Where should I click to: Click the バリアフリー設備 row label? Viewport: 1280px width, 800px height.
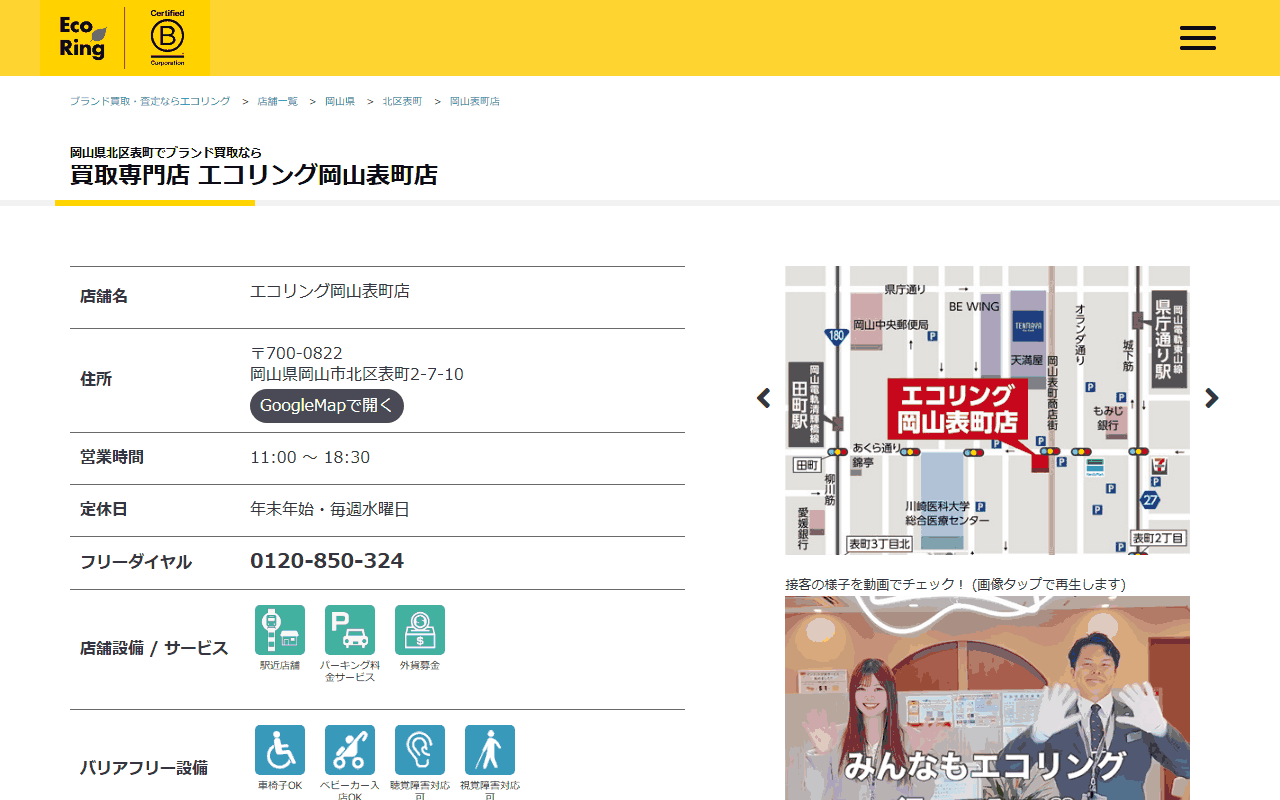pos(144,768)
